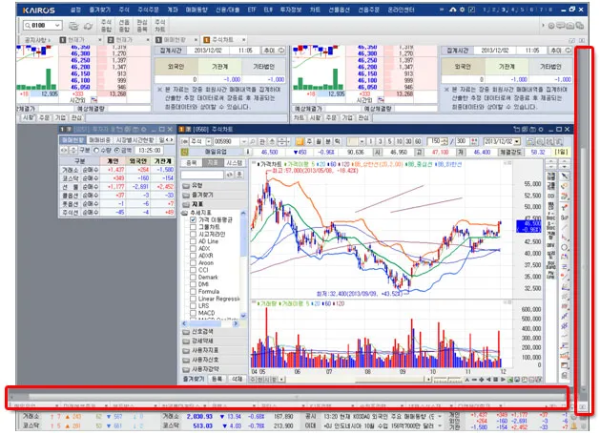Click the 13:25:00 time field
Image resolution: width=600 pixels, height=433 pixels.
pyautogui.click(x=150, y=151)
